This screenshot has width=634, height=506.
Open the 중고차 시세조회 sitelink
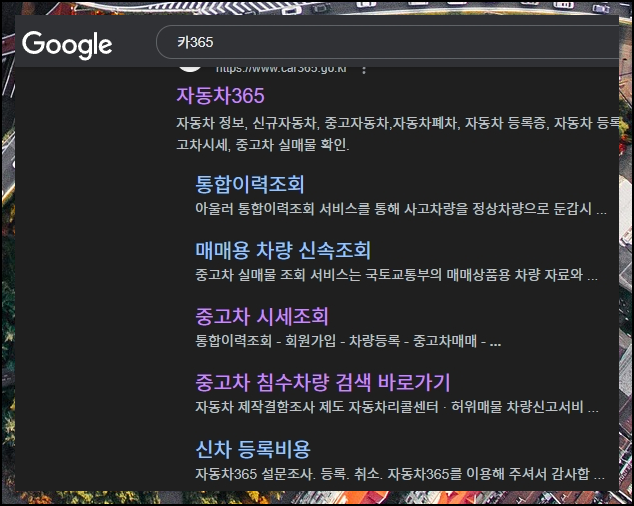coord(262,316)
